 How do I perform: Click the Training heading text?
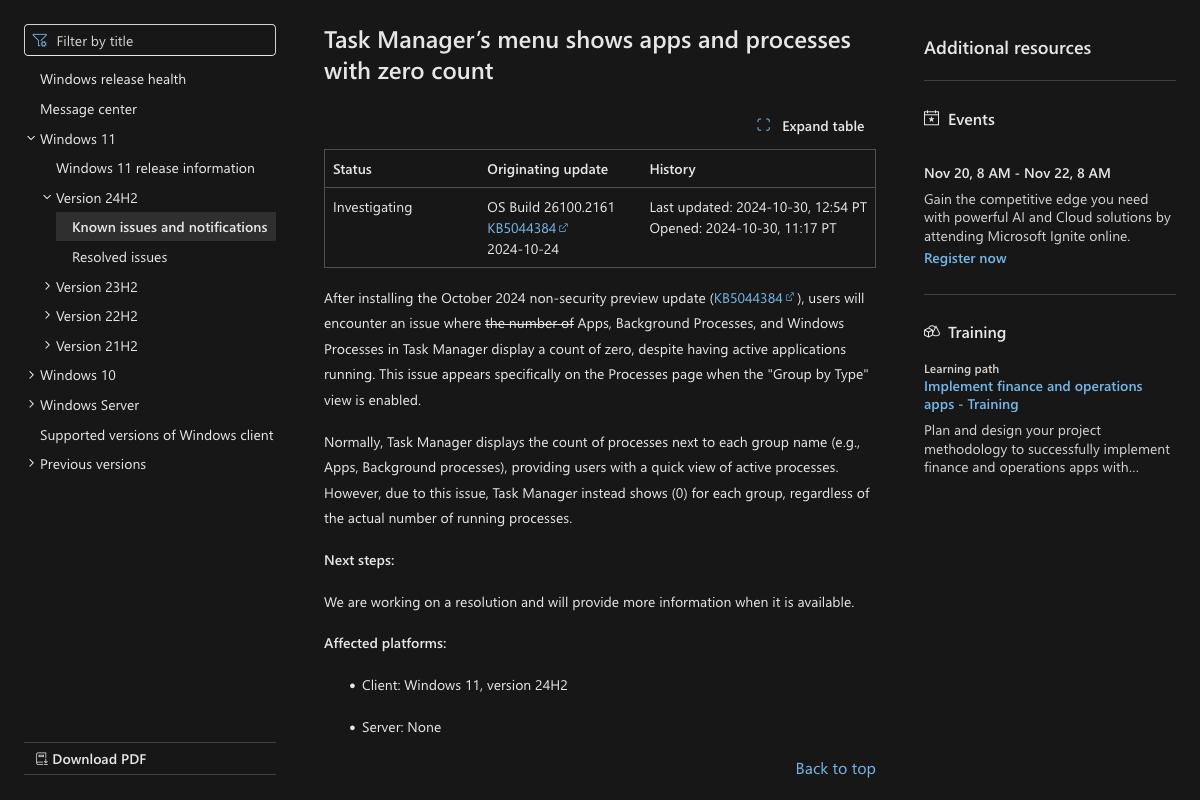[977, 332]
